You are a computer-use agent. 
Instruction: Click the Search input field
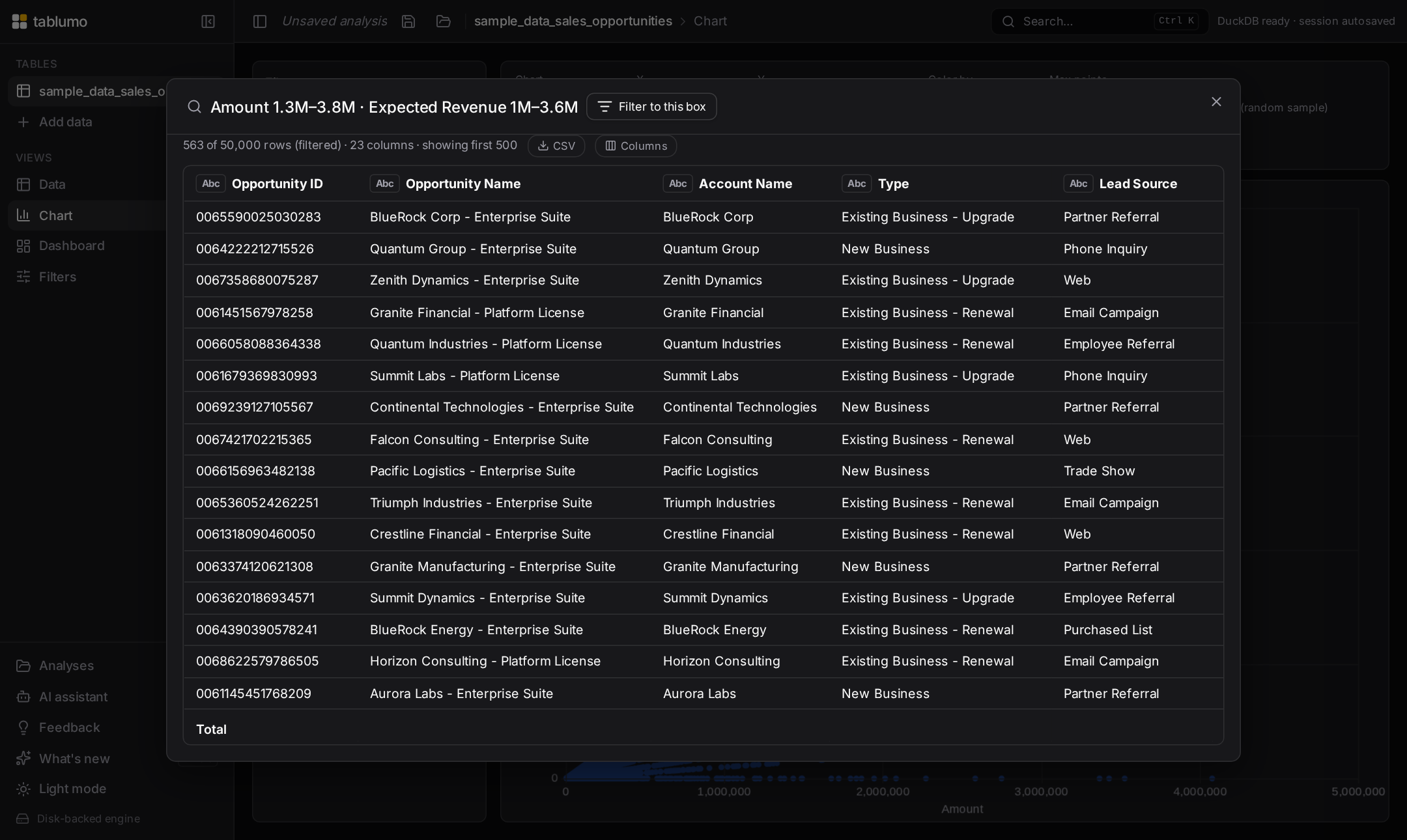(x=1100, y=21)
